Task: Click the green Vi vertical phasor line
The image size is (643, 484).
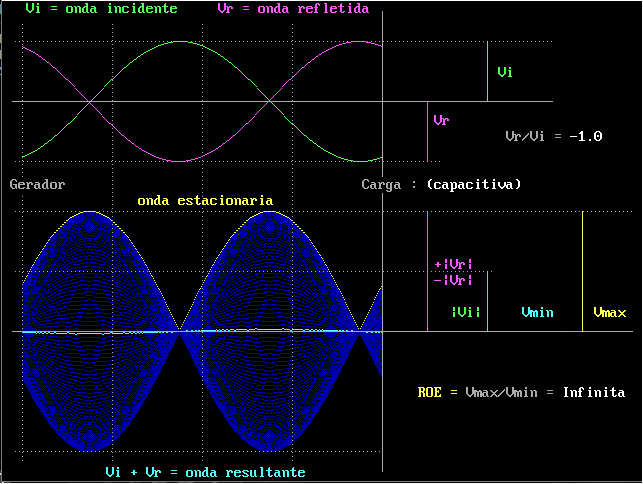Action: tap(488, 71)
